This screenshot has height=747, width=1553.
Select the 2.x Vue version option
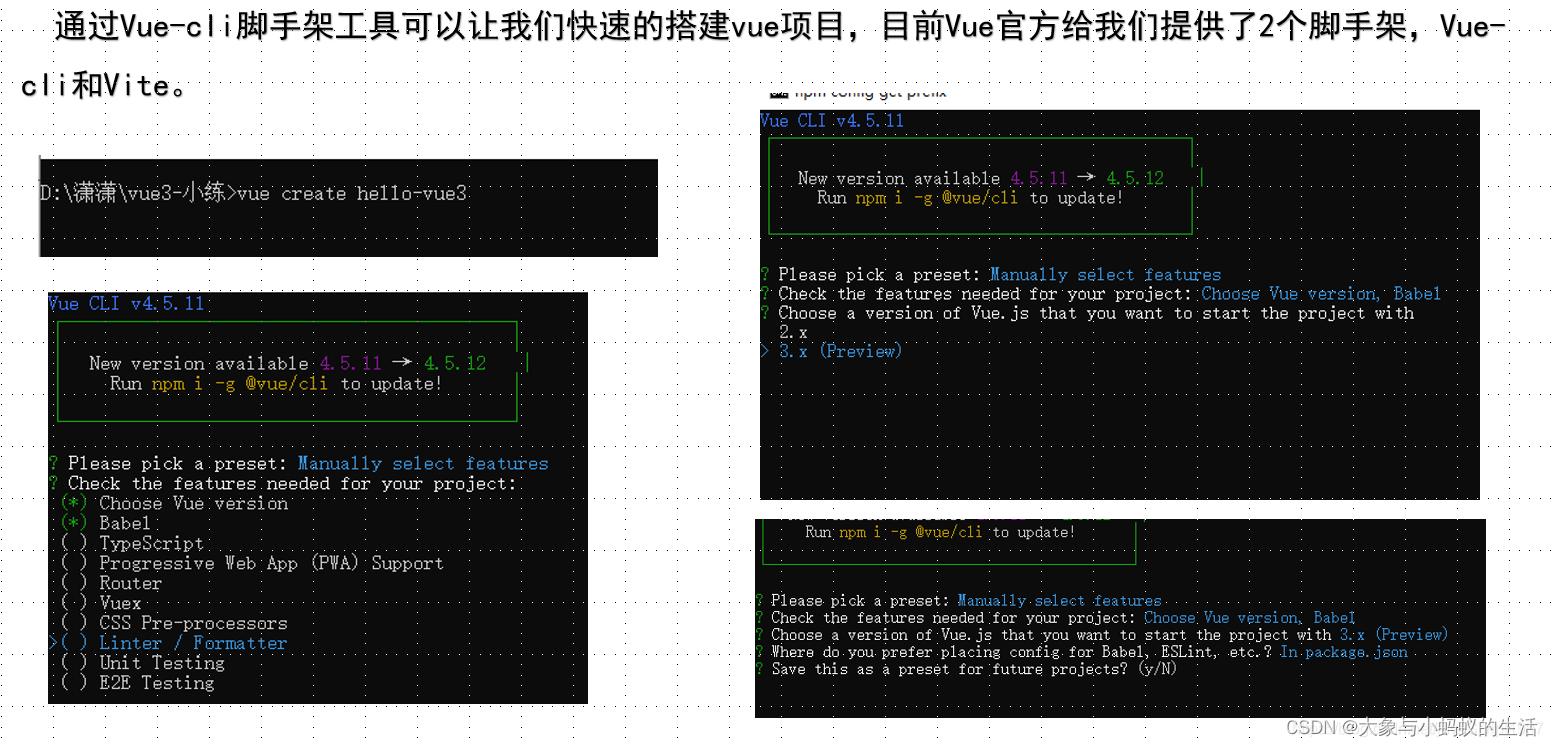tap(793, 332)
